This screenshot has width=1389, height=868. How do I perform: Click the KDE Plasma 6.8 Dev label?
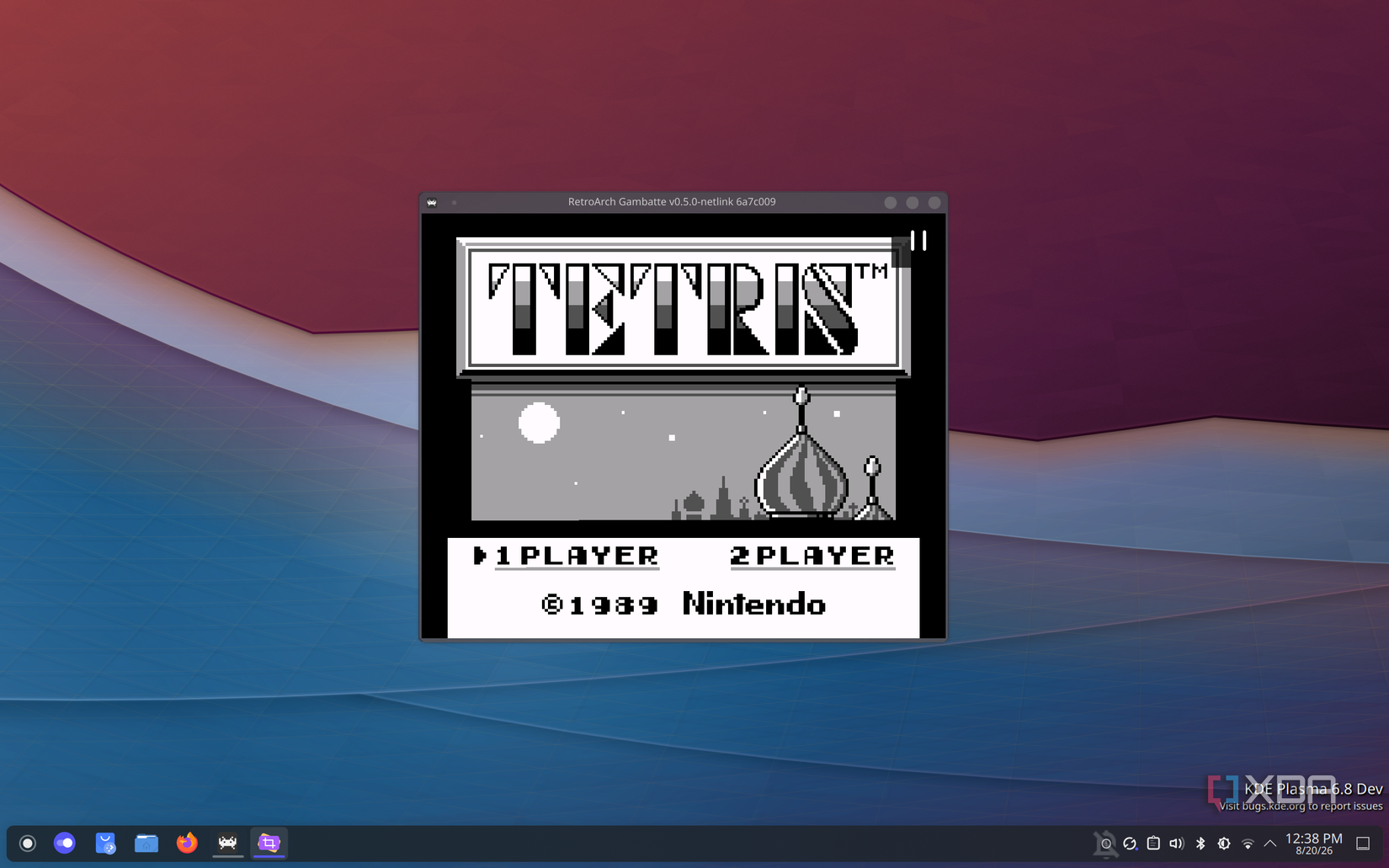(1313, 789)
